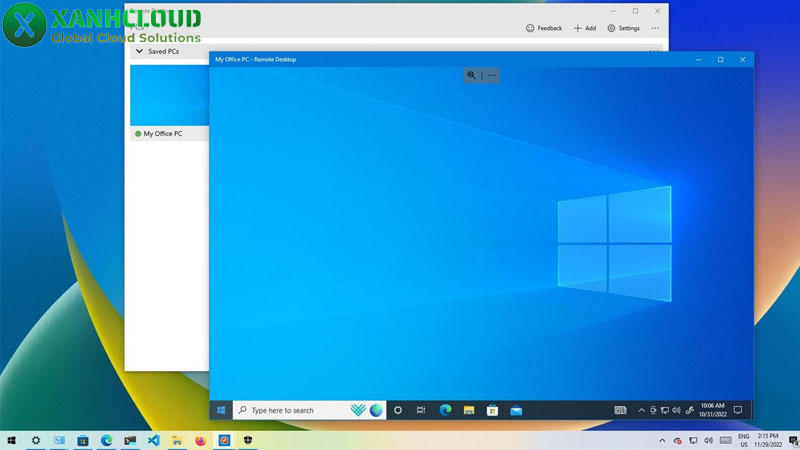Screen dimensions: 800x450
Task: Maximize the My Office PC session window
Action: (720, 60)
